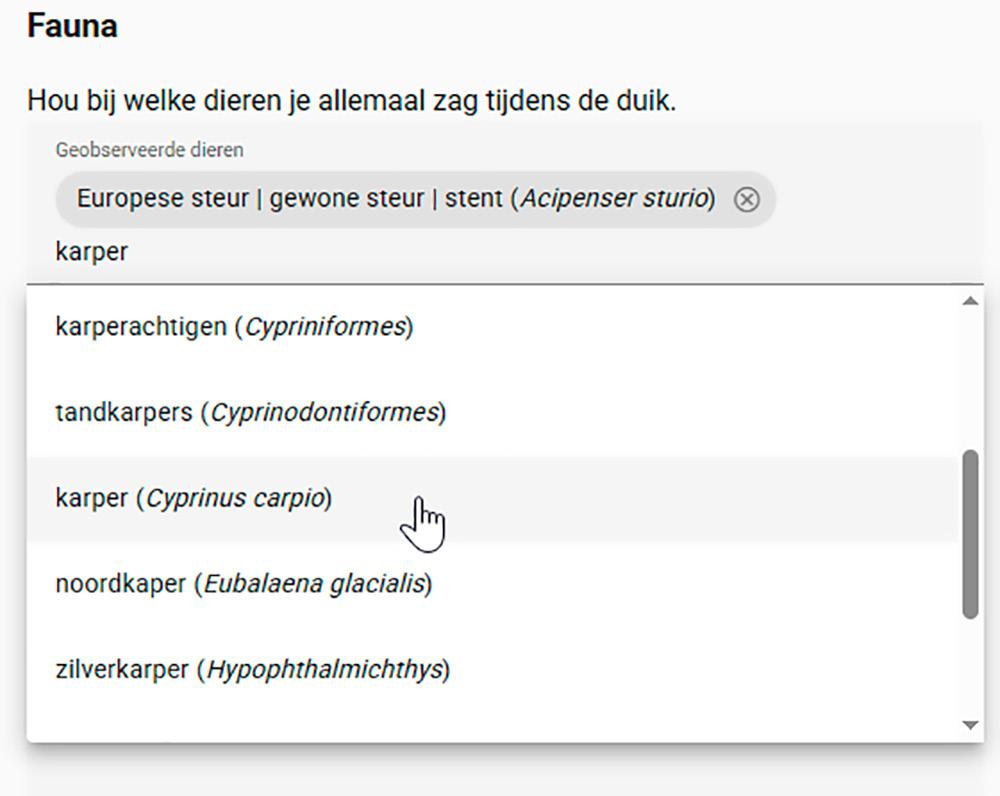
Task: Click the dropdown list scrollbar thumb
Action: click(x=969, y=534)
